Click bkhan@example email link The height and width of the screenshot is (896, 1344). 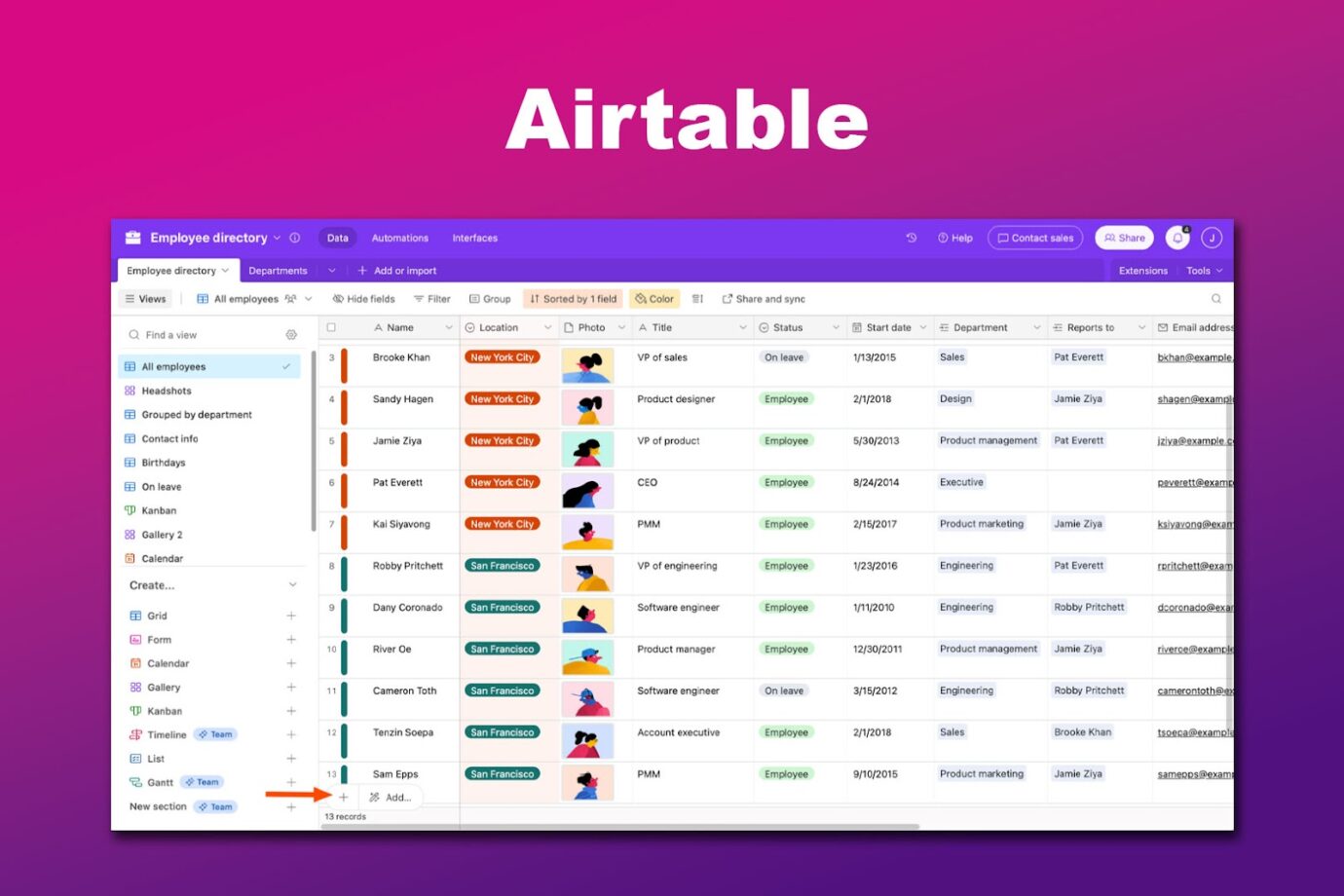[1195, 357]
